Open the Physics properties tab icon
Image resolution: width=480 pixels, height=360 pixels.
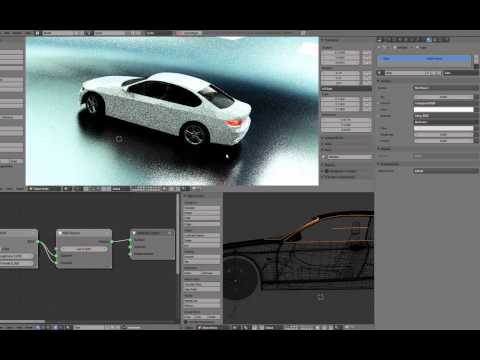pyautogui.click(x=447, y=39)
